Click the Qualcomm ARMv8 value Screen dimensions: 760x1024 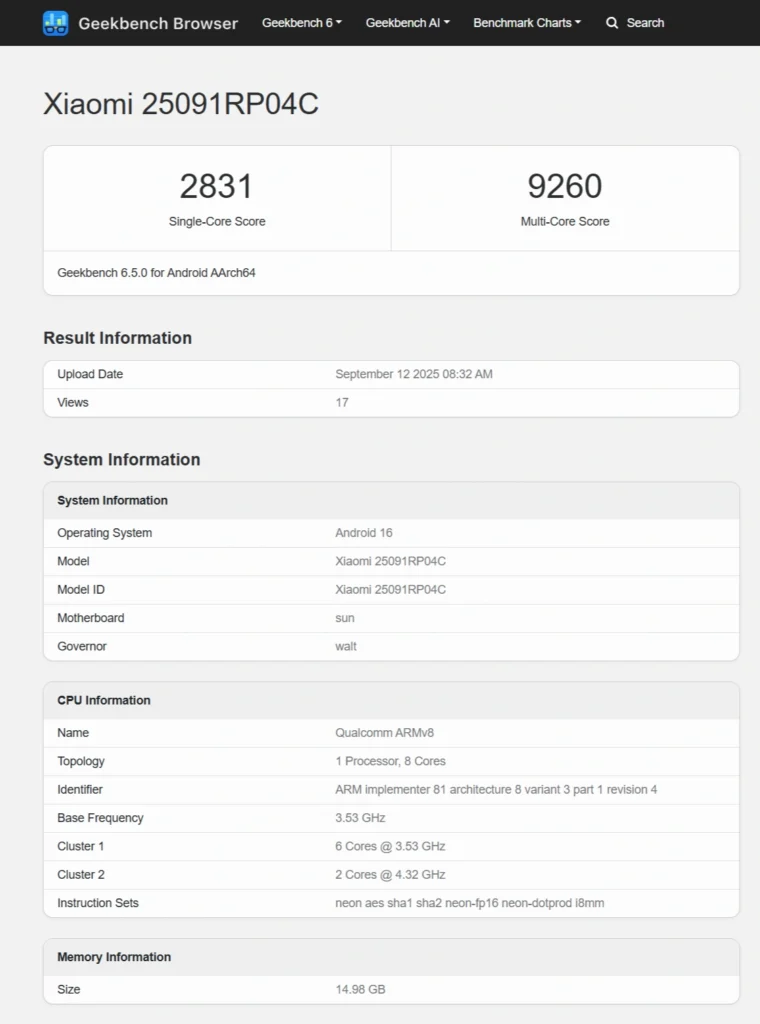point(385,733)
